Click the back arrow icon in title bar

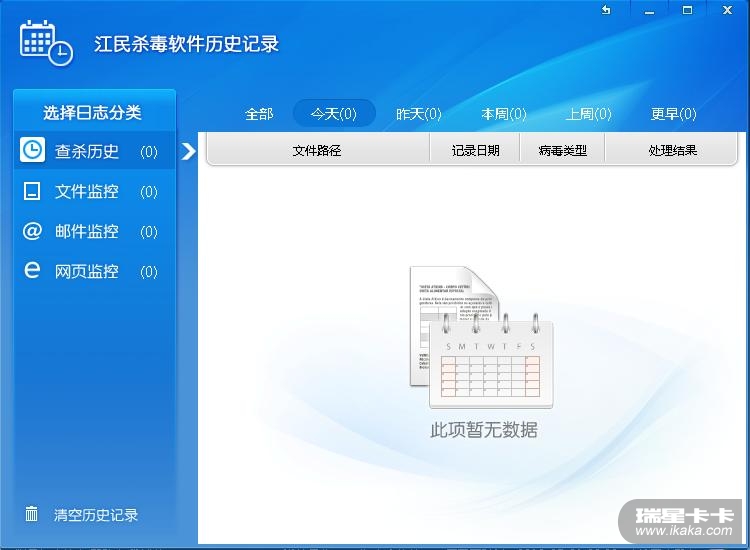(606, 10)
